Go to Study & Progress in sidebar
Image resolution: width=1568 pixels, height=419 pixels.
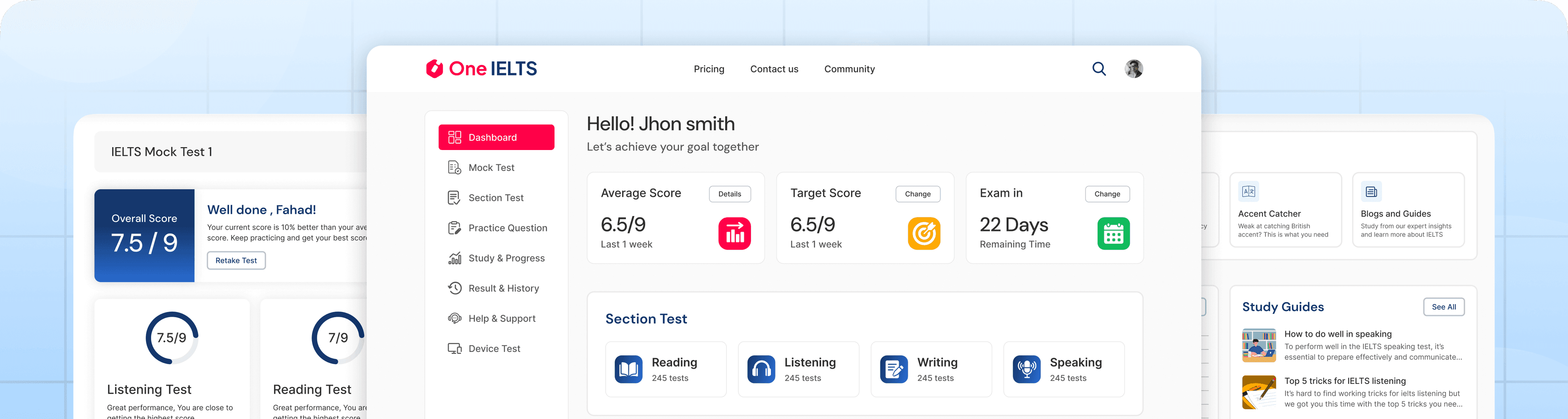coord(496,258)
